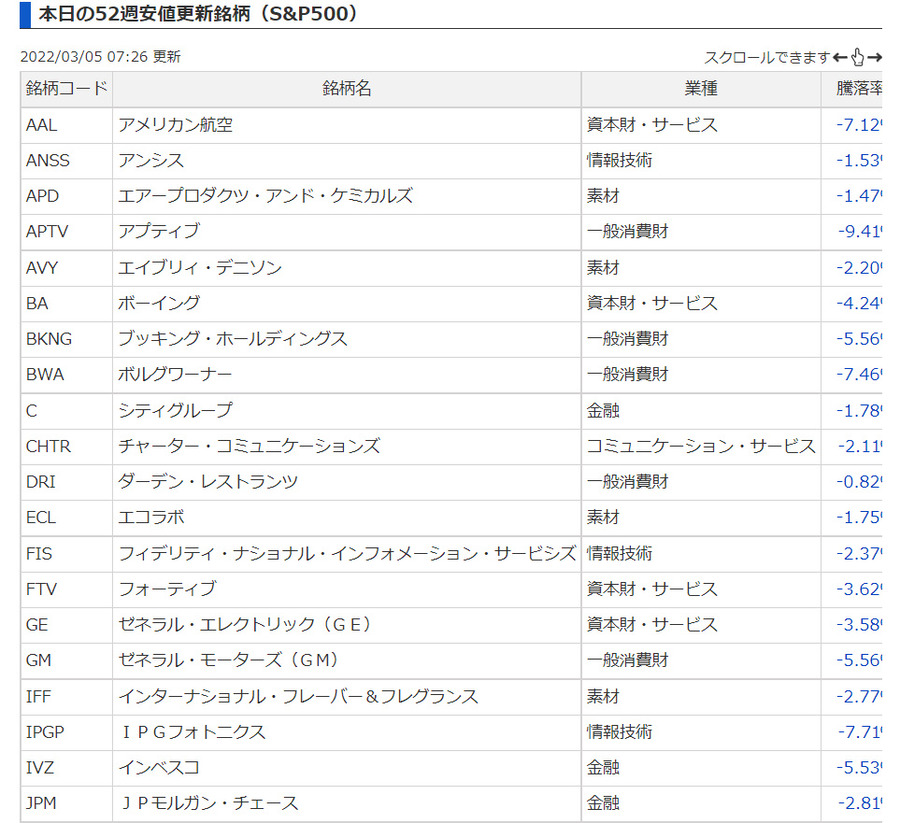Select ticker code ANSS
The image size is (900, 823).
48,161
